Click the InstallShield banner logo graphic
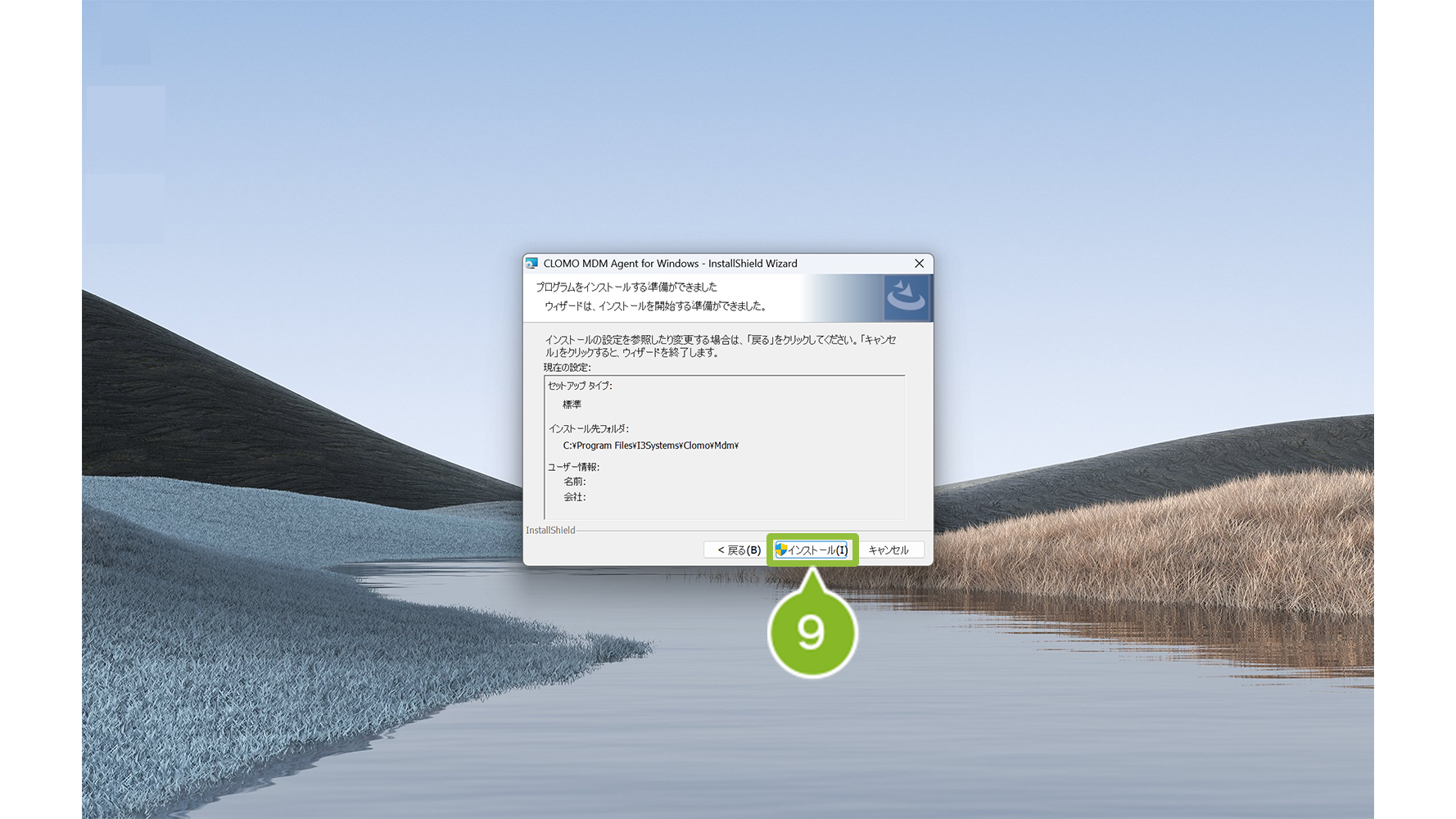The height and width of the screenshot is (819, 1456). tap(907, 297)
